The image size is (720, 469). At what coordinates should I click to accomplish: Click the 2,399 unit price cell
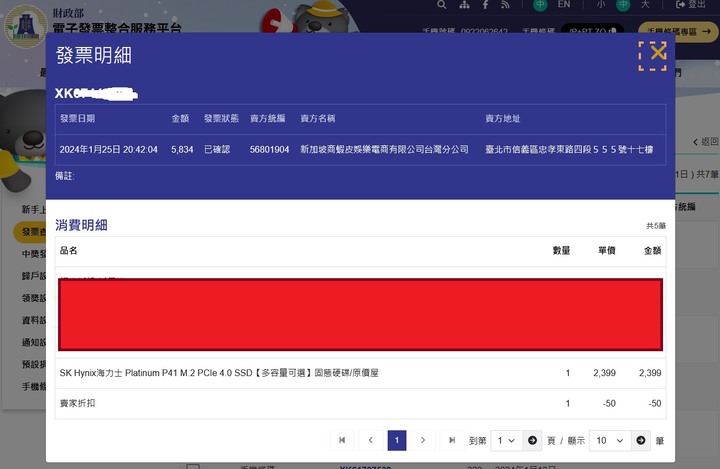pos(604,373)
